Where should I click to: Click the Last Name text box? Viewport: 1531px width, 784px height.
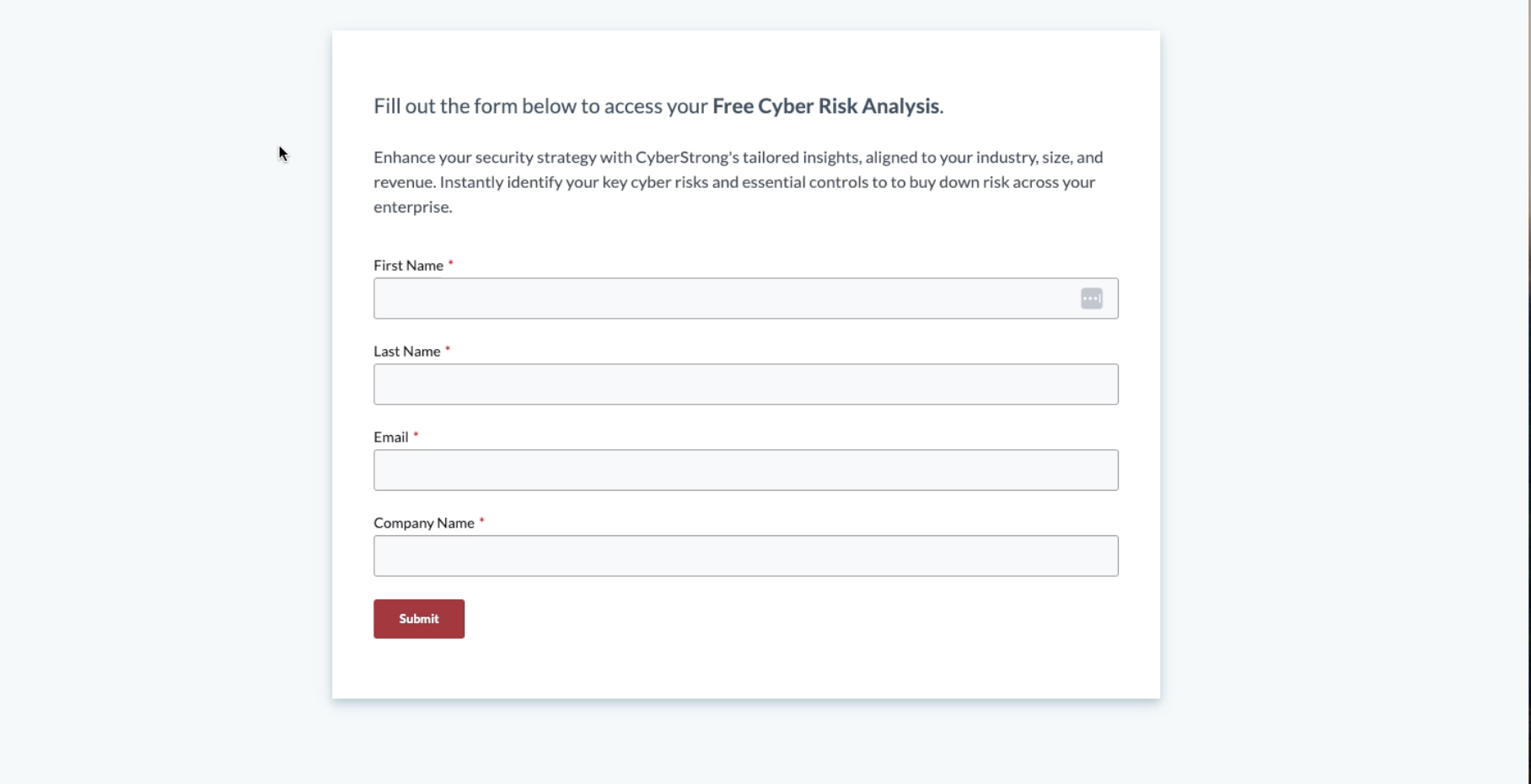pos(745,384)
